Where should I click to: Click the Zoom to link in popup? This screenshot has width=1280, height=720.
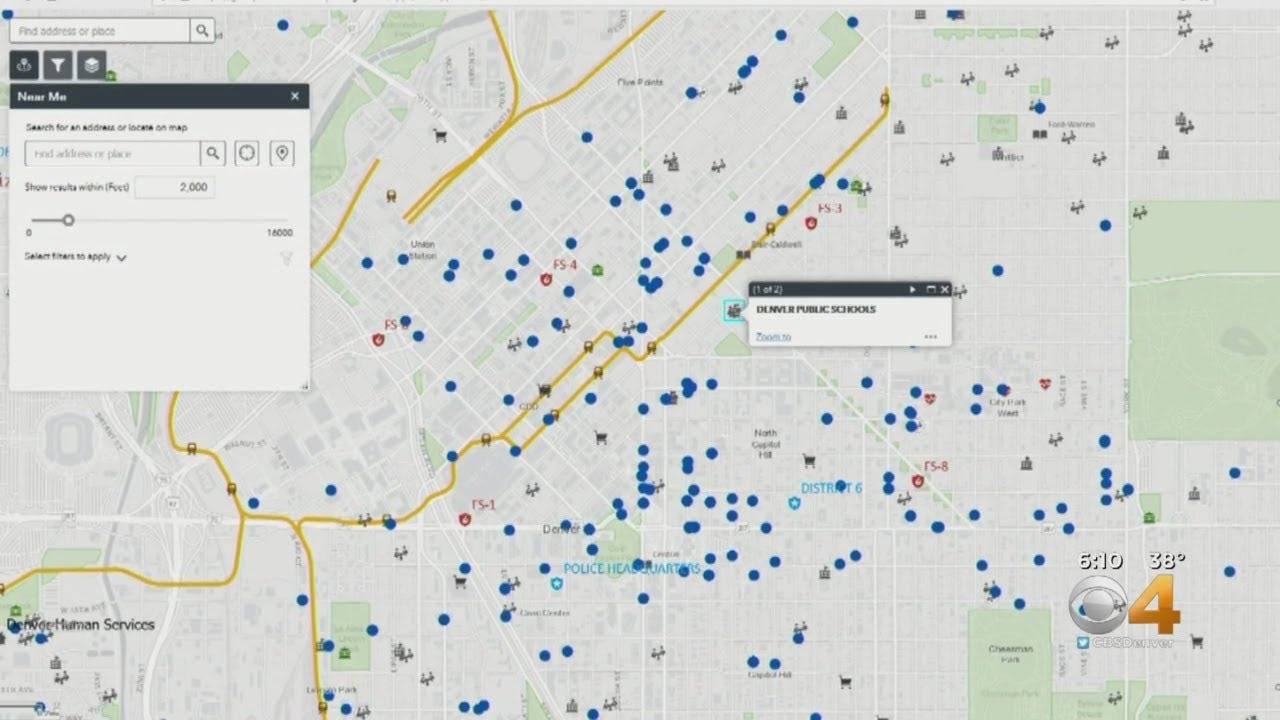(x=773, y=337)
